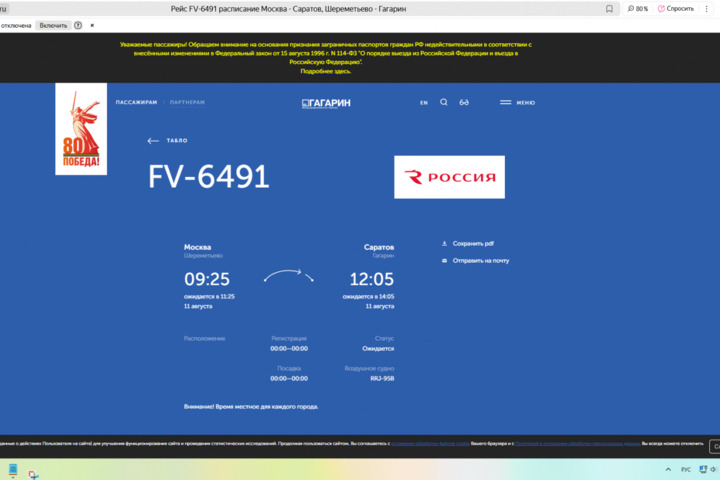Click the ГАГАРИН airport logo
Screen dimensions: 720x480
(326, 103)
